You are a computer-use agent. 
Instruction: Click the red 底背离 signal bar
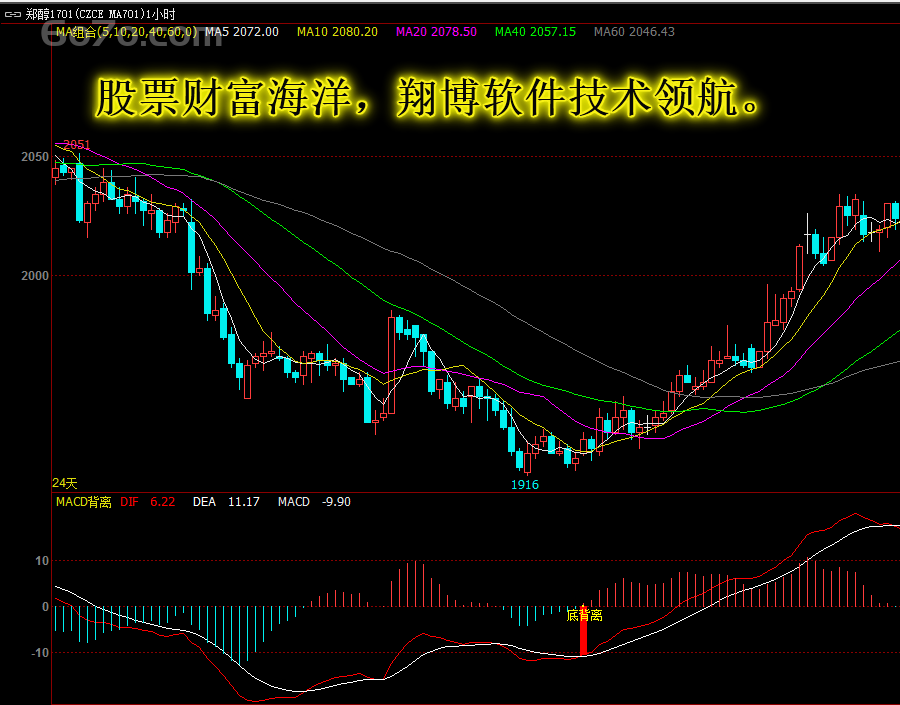(x=584, y=630)
